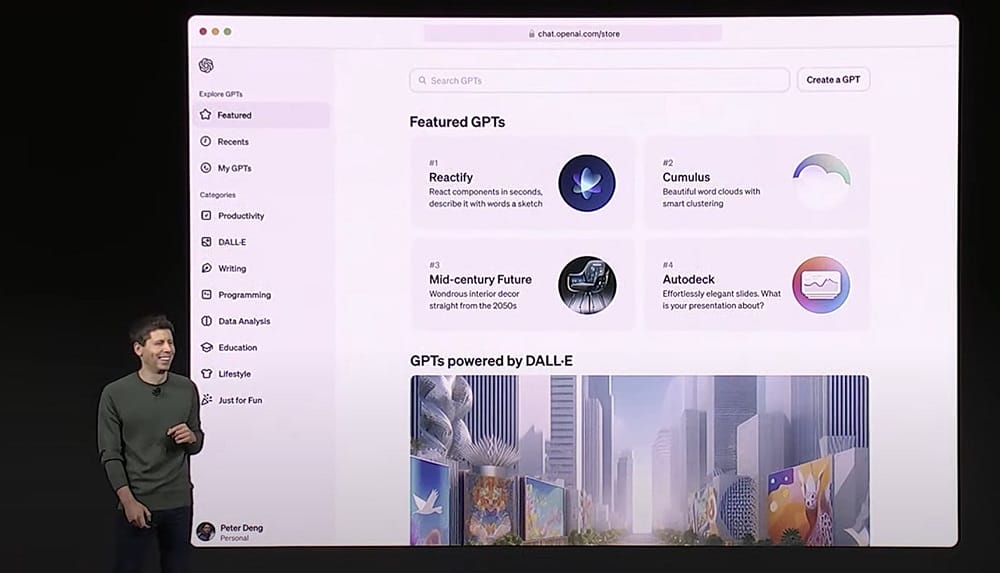
Task: Click the chat.openai.com/store address bar
Action: coord(573,33)
